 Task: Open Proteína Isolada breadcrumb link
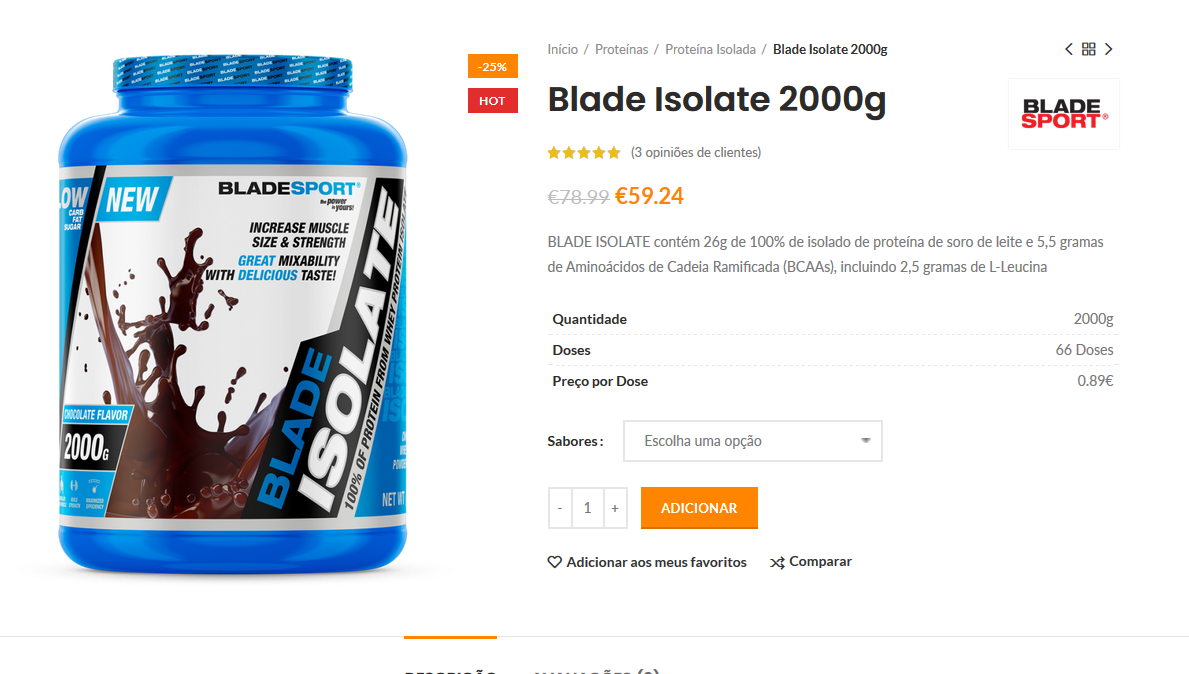pyautogui.click(x=711, y=49)
